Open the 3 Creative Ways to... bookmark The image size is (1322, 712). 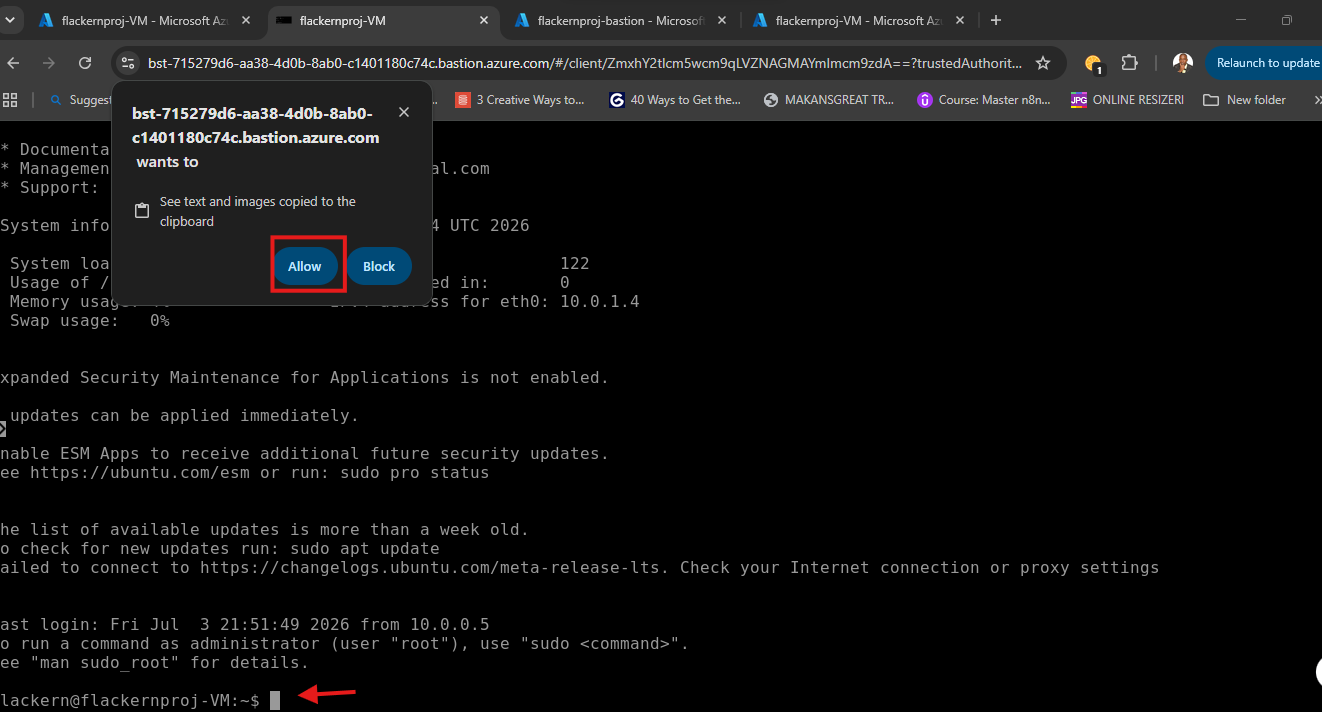point(520,100)
